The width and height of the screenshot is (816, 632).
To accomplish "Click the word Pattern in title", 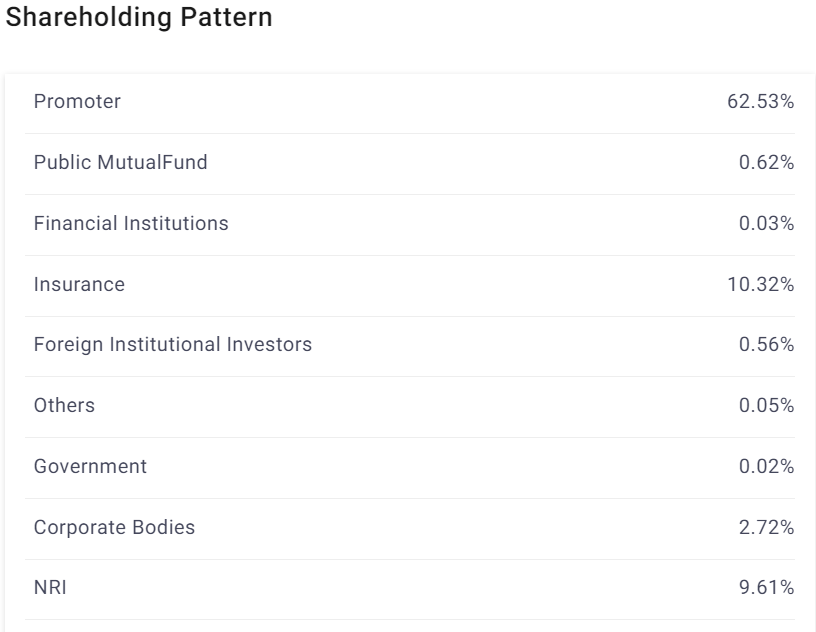I will tap(226, 17).
